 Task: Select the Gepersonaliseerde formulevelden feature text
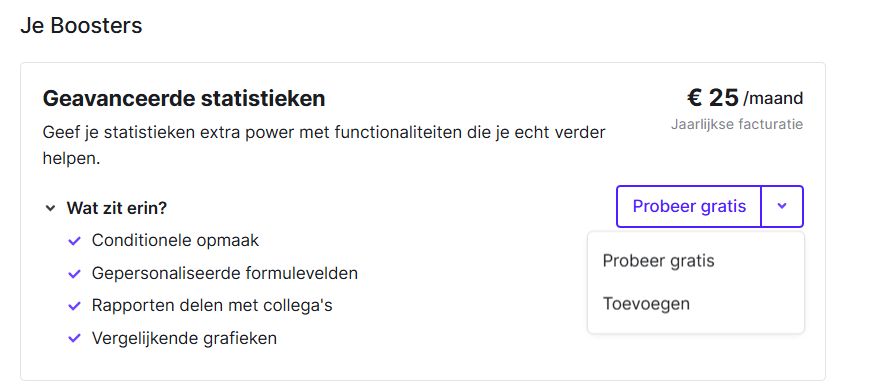click(225, 273)
